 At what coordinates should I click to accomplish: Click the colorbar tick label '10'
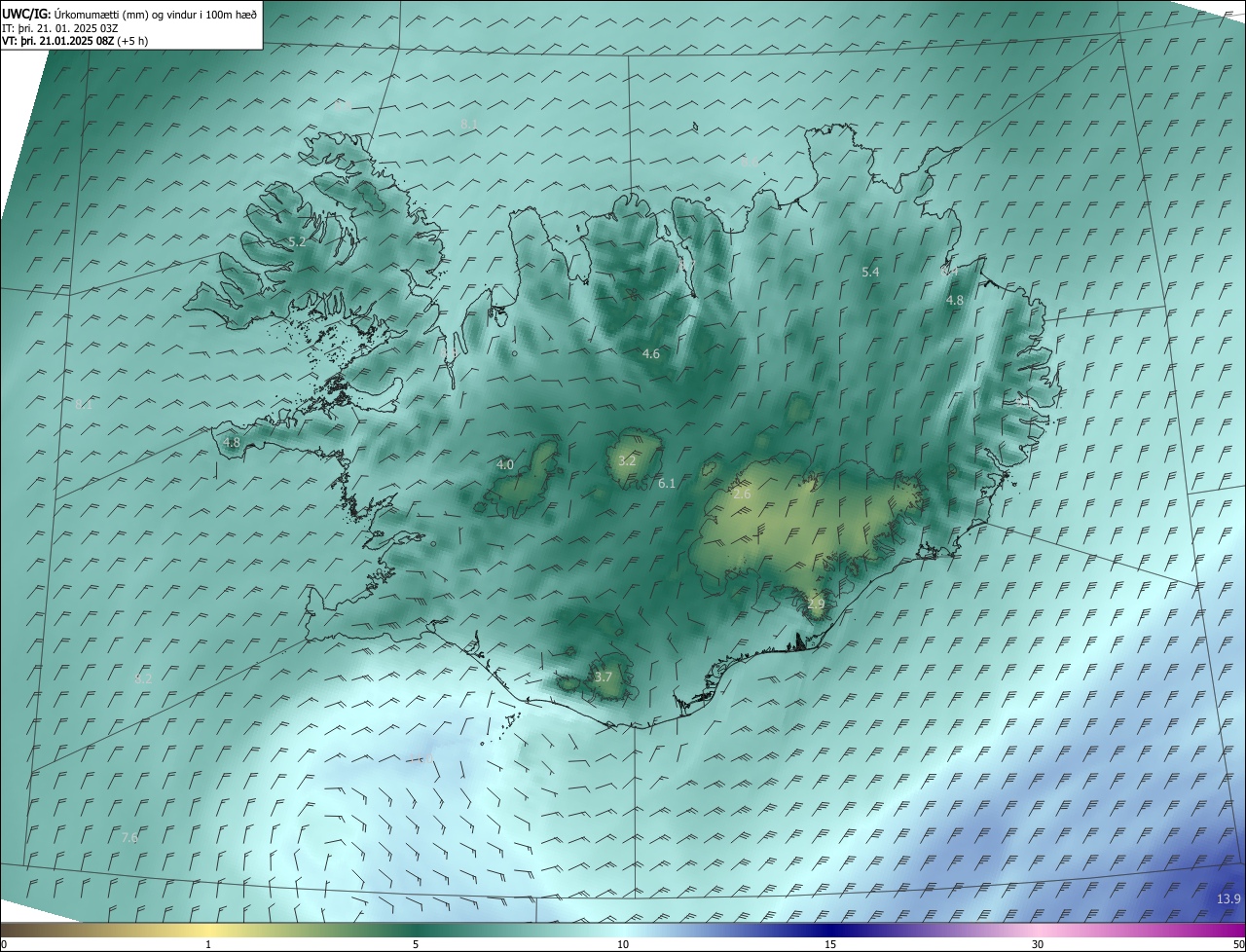tap(623, 944)
